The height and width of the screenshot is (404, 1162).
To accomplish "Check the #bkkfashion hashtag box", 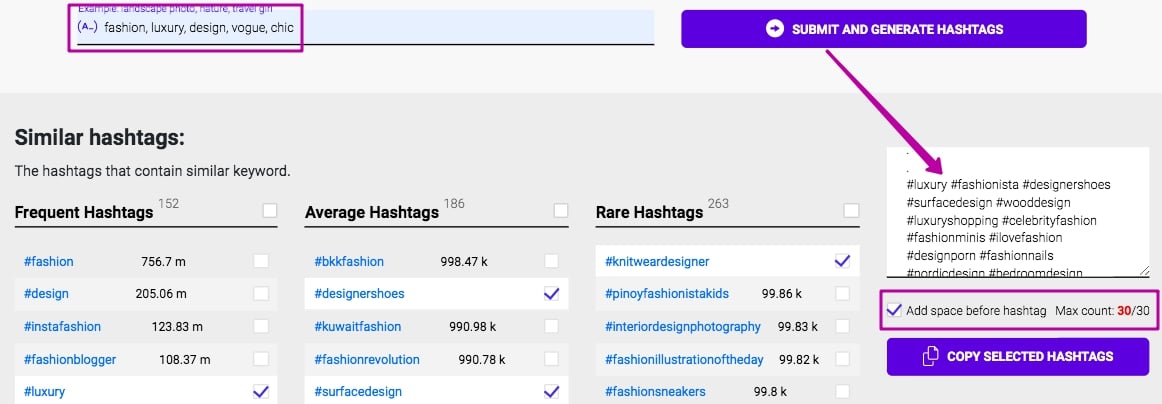I will pos(551,261).
